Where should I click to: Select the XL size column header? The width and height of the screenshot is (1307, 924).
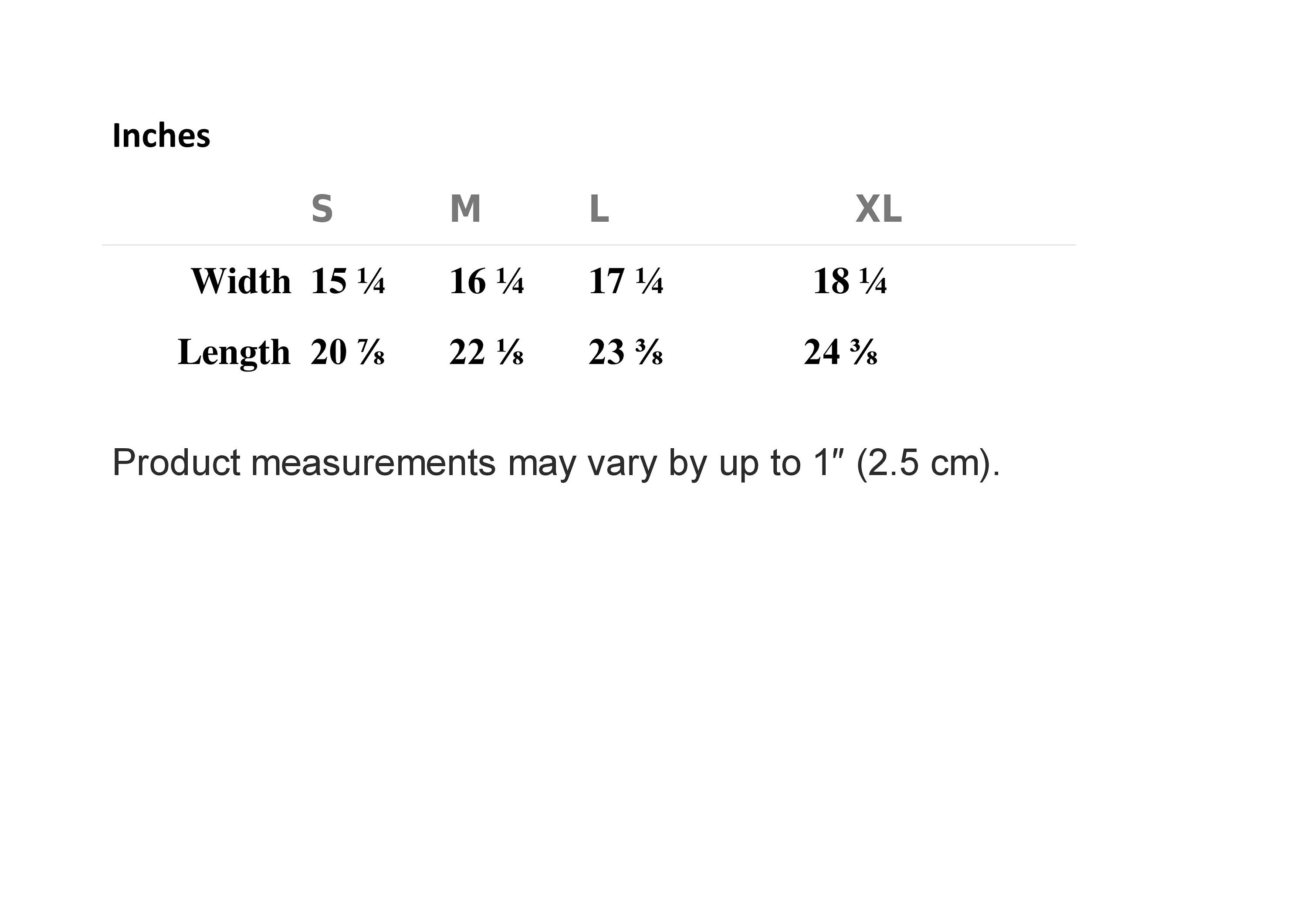(878, 208)
